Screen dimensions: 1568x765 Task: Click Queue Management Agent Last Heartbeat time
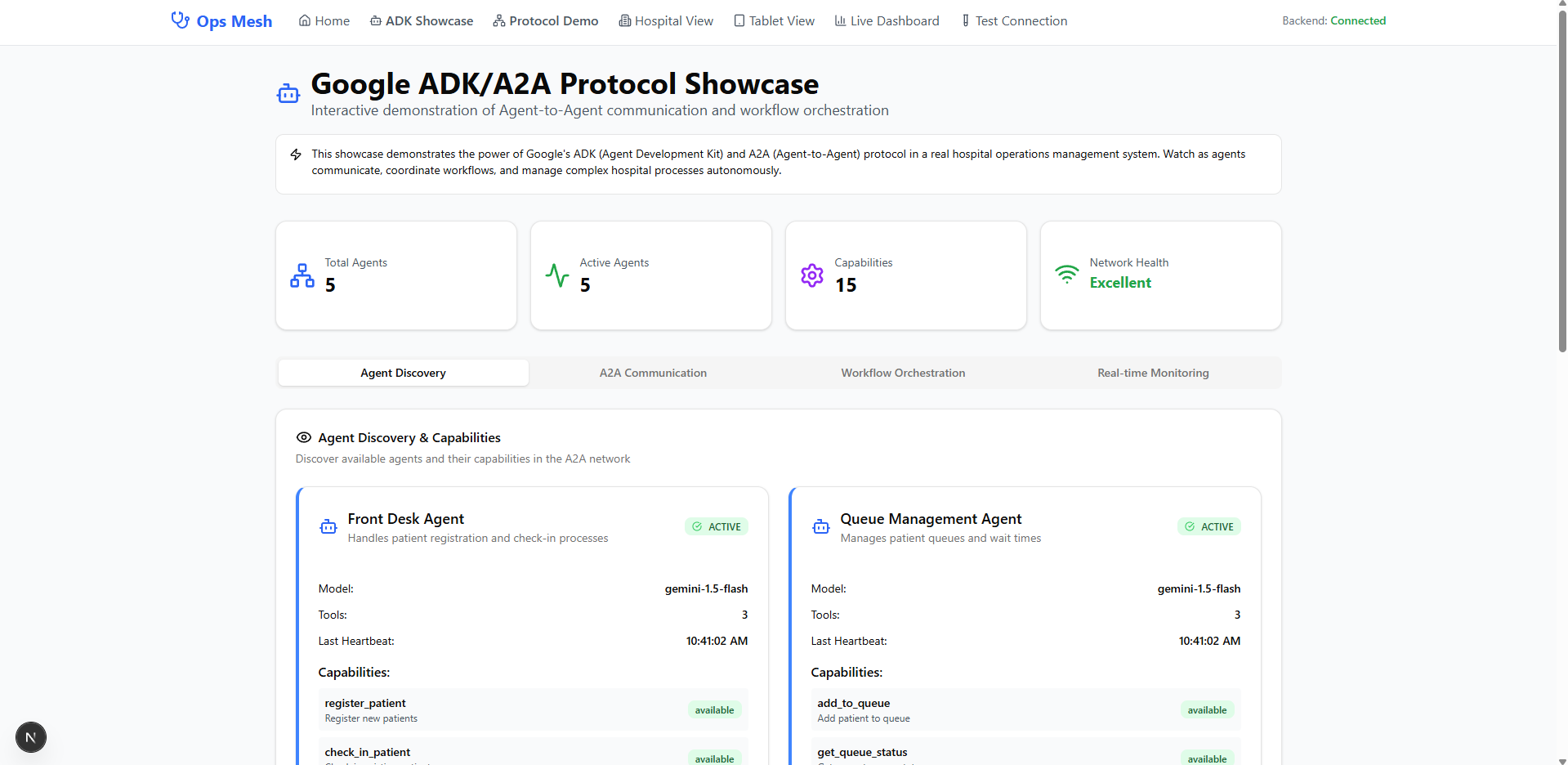(1209, 641)
